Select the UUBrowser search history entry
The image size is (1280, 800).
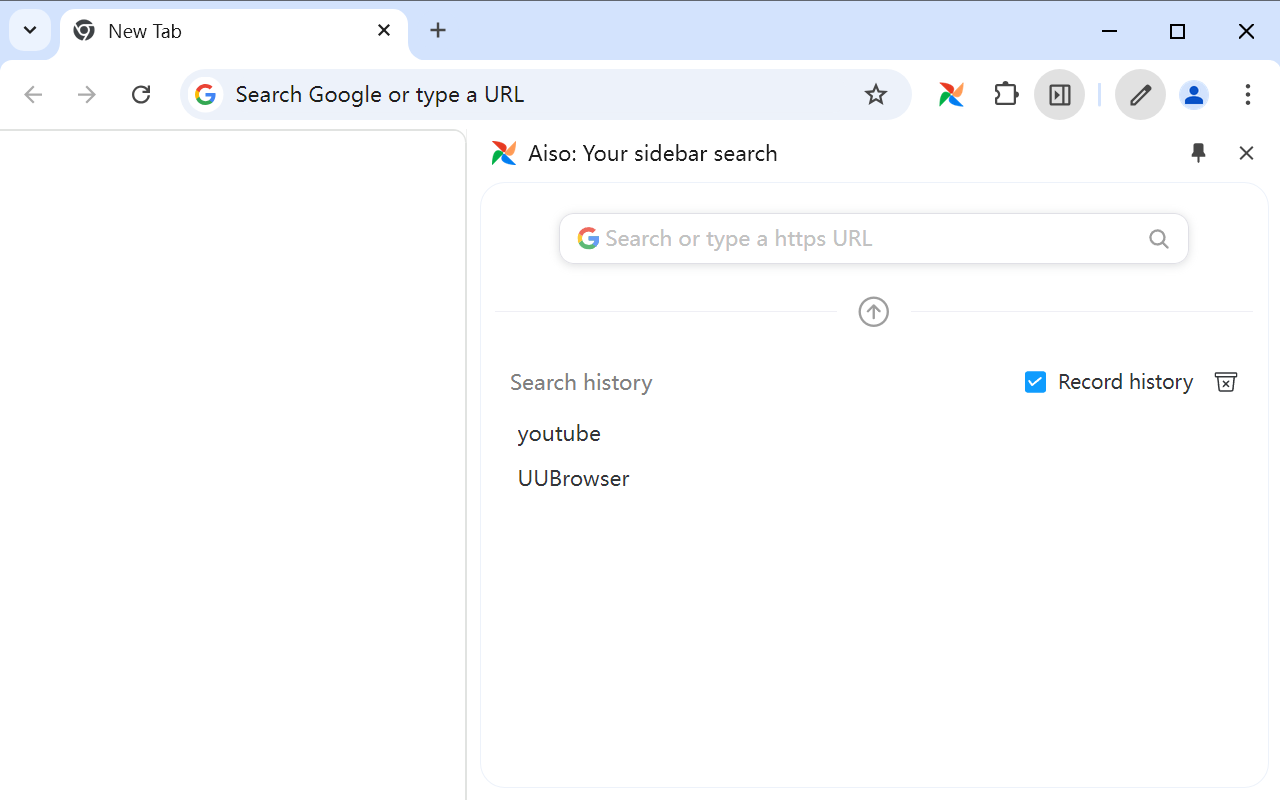pyautogui.click(x=573, y=479)
